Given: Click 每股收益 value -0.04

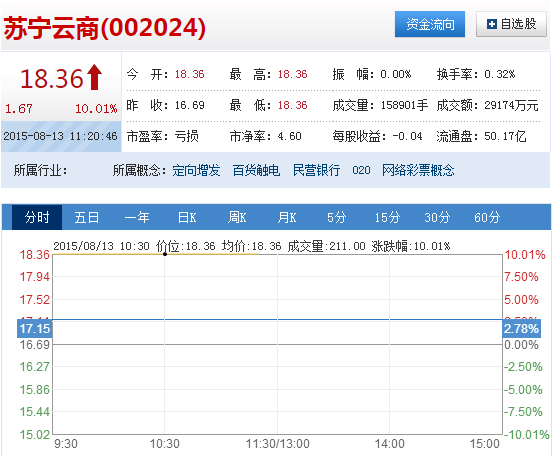Looking at the screenshot, I should pyautogui.click(x=407, y=136).
